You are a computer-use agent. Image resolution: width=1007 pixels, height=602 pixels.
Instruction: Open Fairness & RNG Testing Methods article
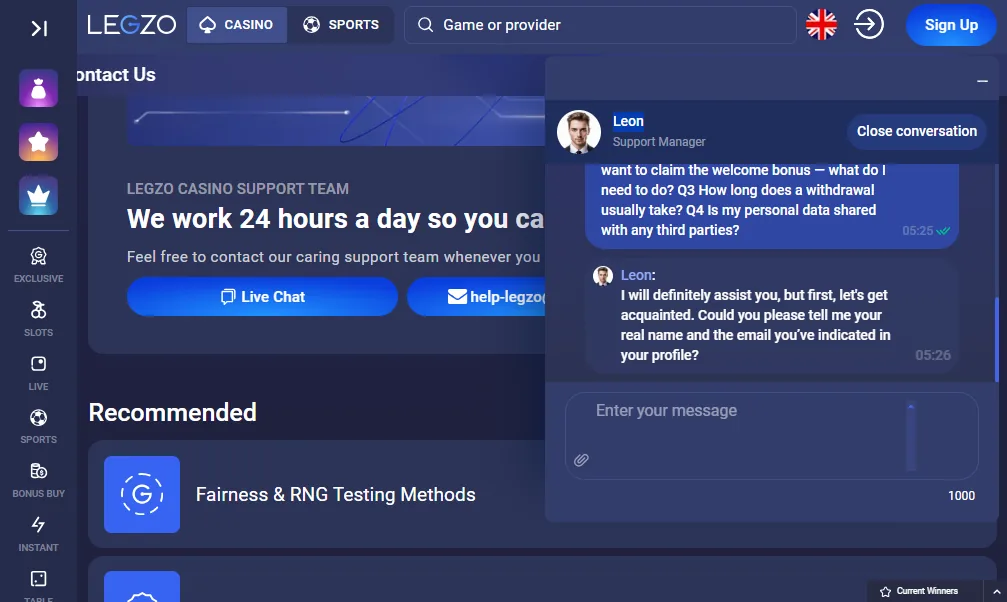click(x=335, y=495)
